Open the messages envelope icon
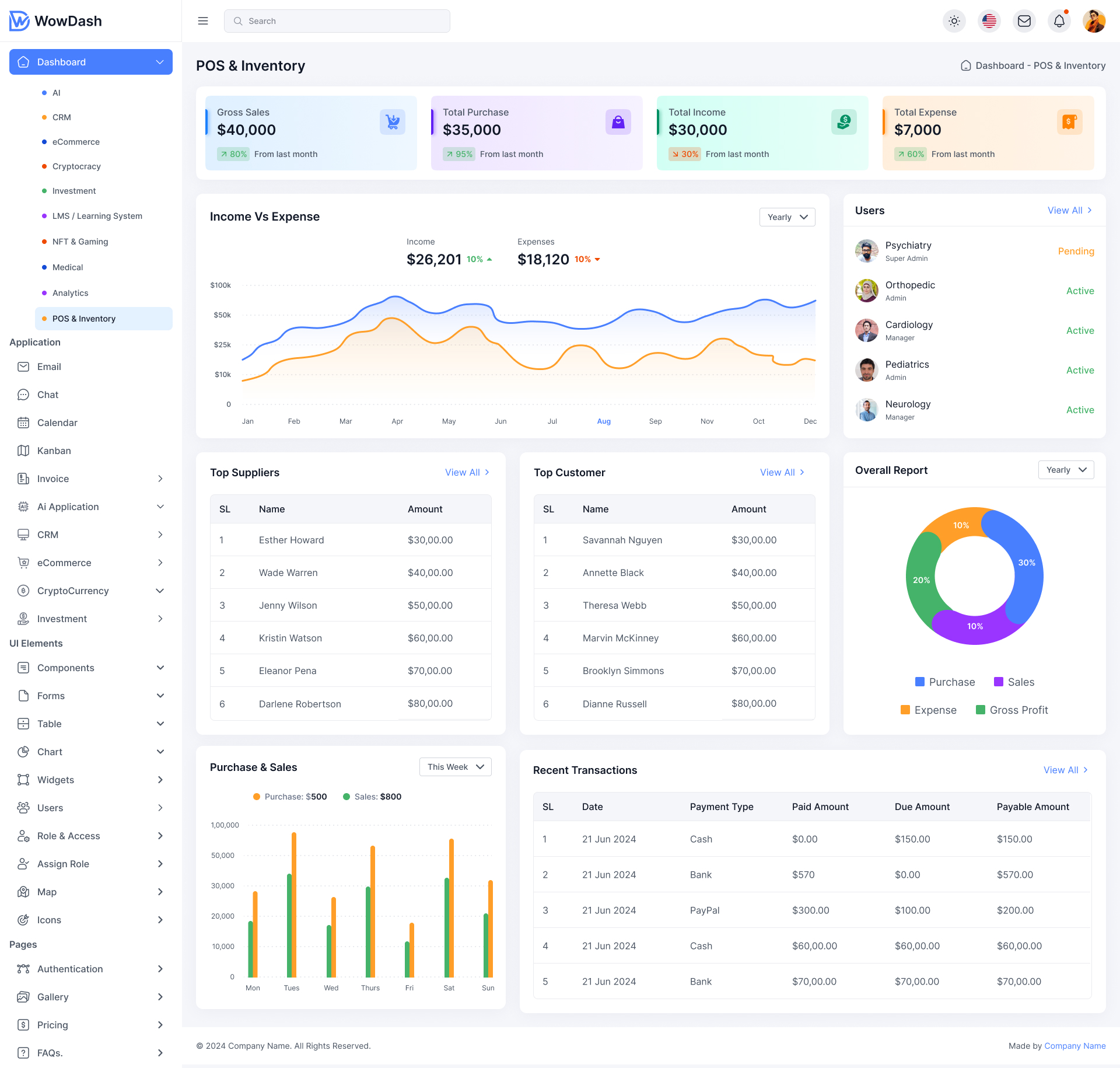 1024,20
